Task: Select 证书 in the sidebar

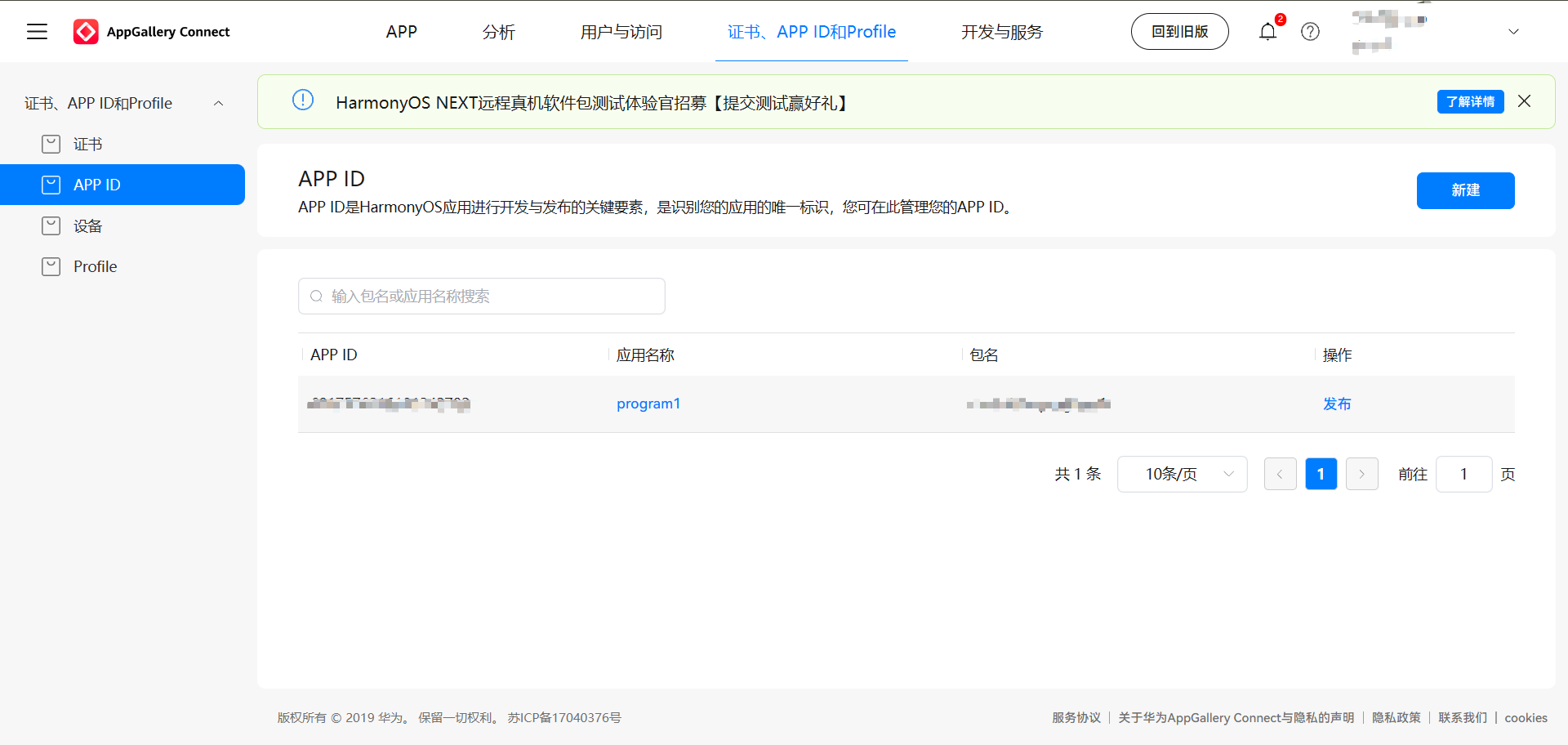Action: coord(122,145)
